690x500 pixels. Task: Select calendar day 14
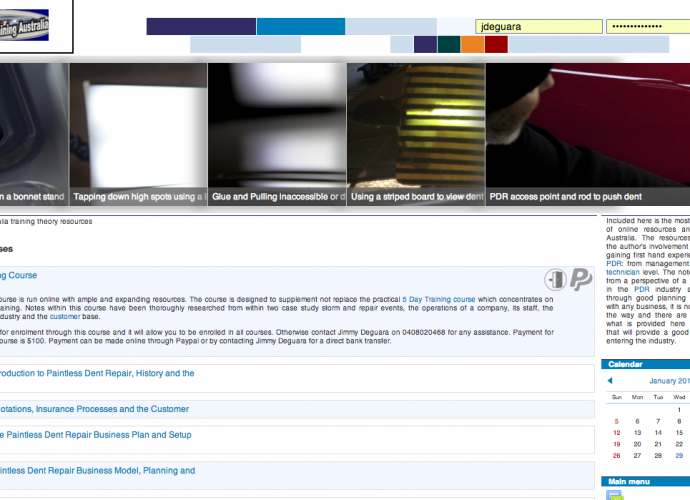(658, 433)
